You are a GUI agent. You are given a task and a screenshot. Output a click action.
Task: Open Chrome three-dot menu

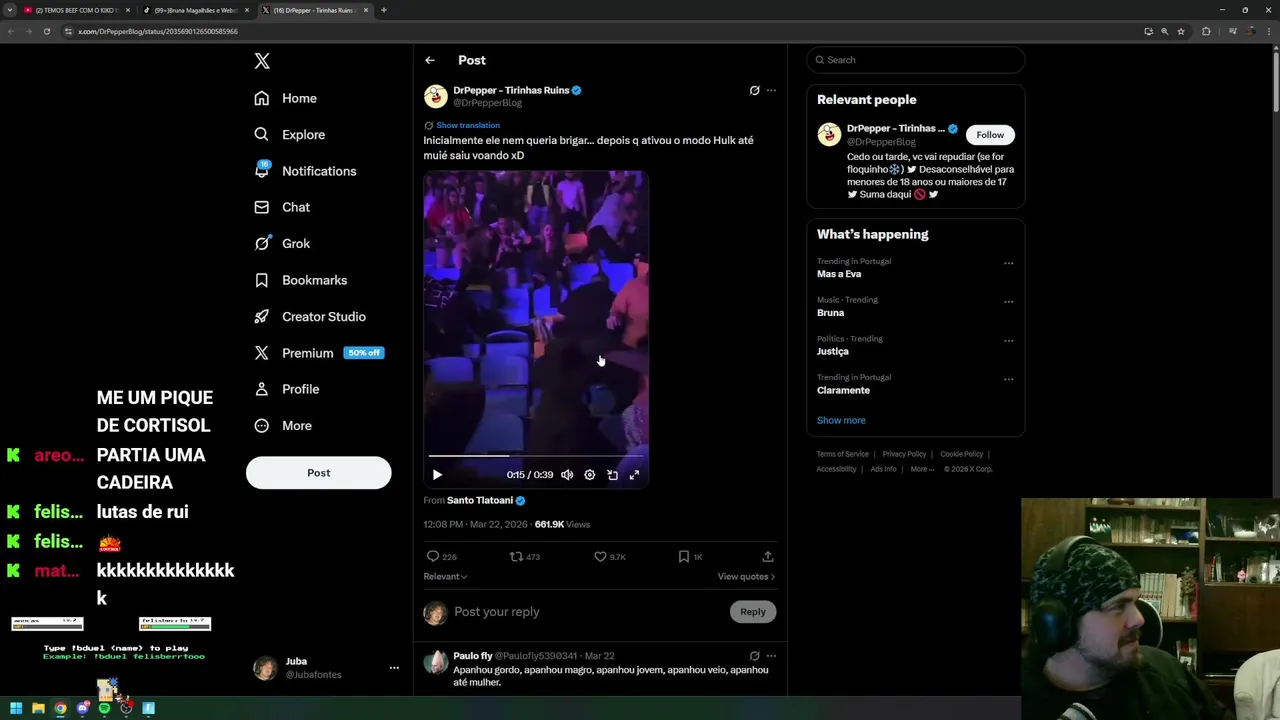(1268, 31)
